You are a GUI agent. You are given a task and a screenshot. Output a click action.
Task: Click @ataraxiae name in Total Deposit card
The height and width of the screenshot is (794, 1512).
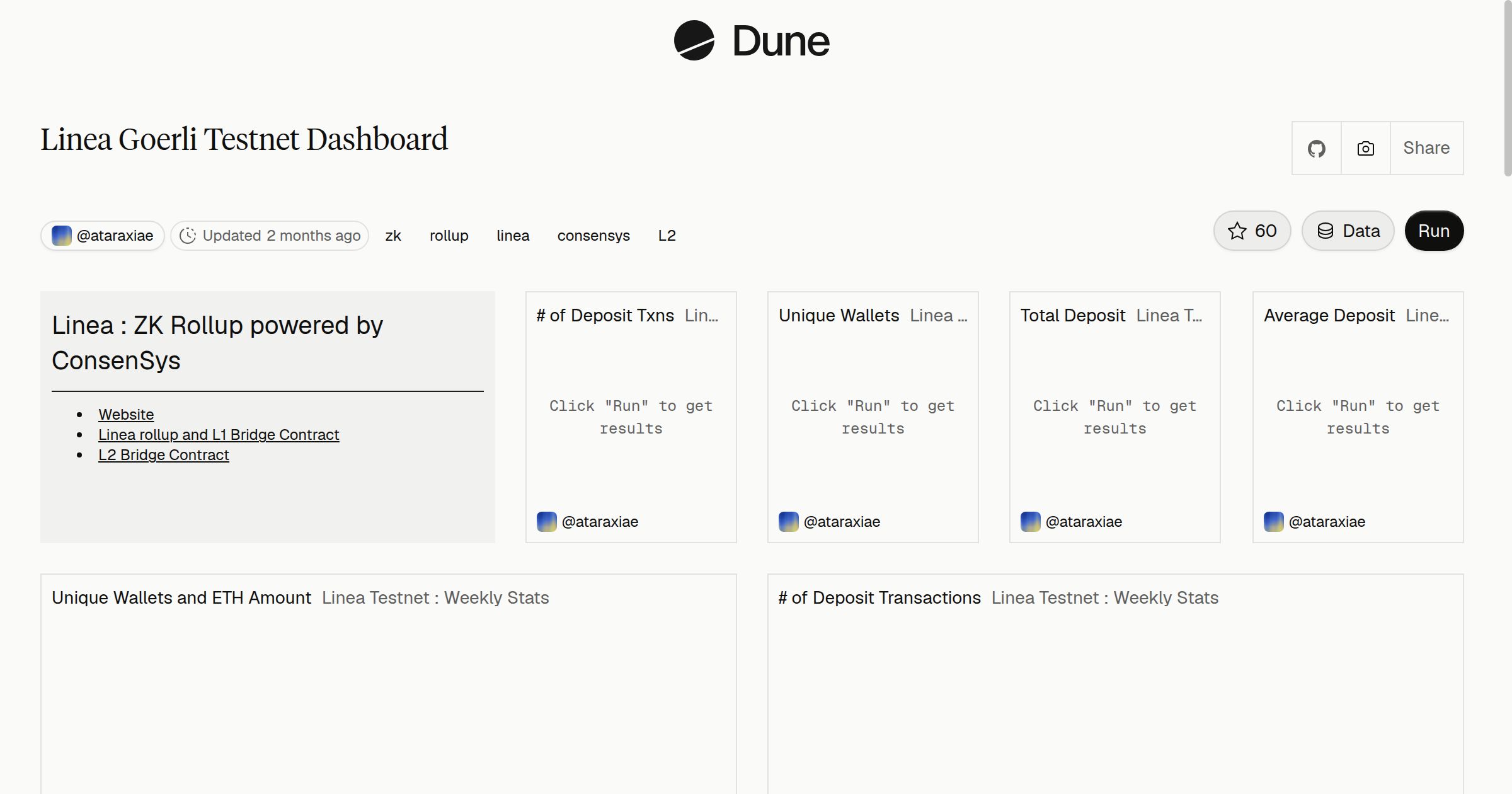pos(1084,522)
